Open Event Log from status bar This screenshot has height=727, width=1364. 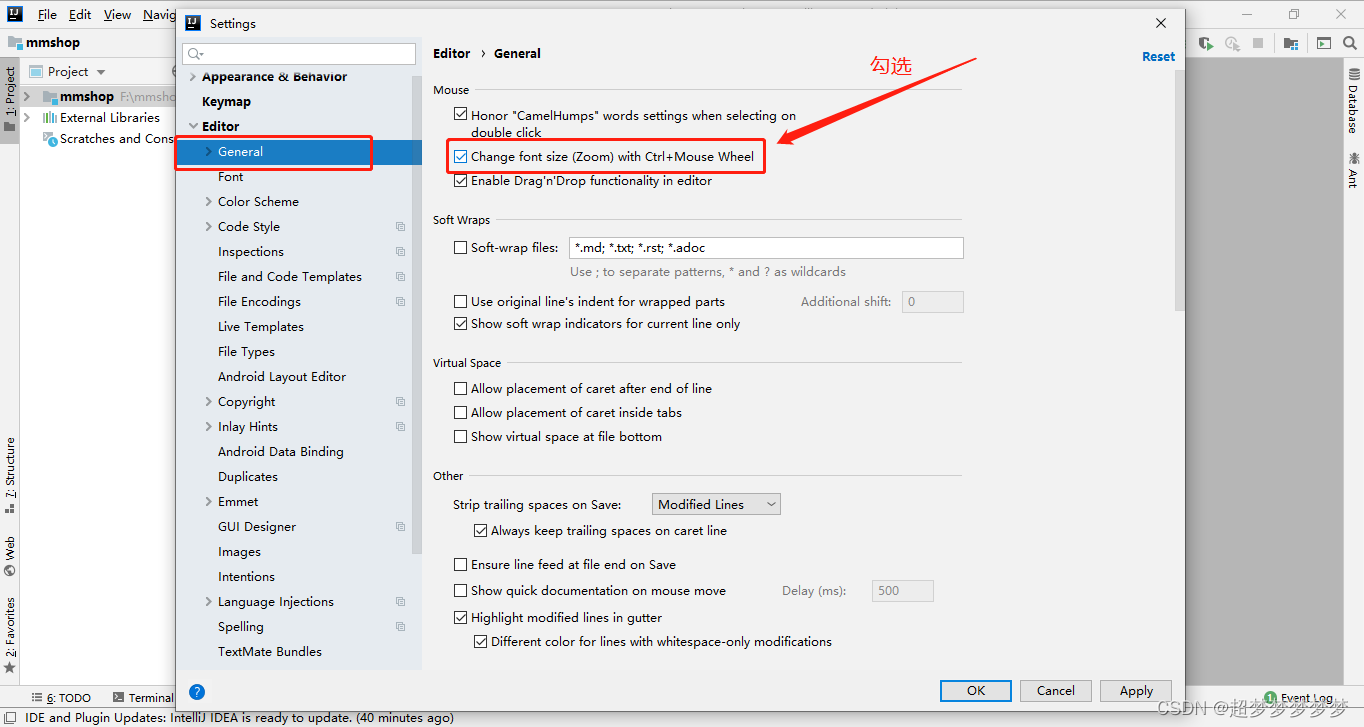pyautogui.click(x=1300, y=698)
